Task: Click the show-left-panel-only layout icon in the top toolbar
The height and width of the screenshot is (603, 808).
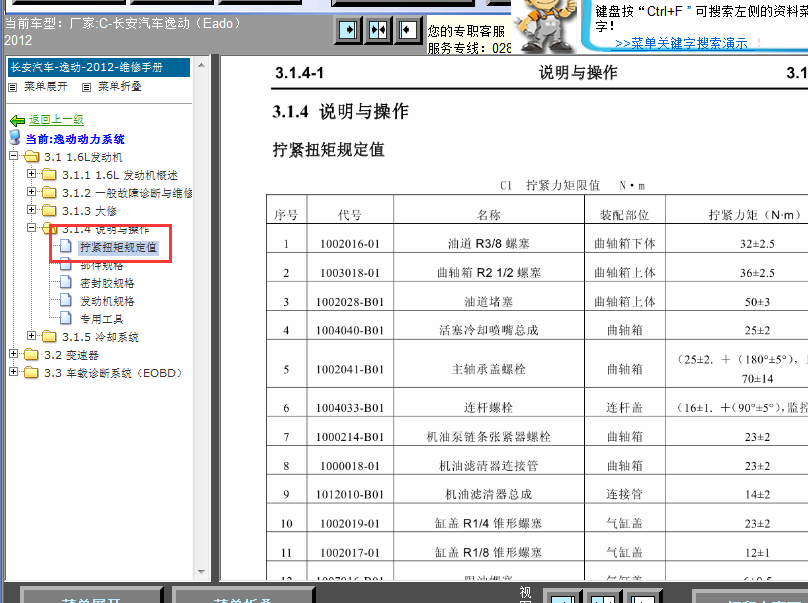Action: click(348, 30)
